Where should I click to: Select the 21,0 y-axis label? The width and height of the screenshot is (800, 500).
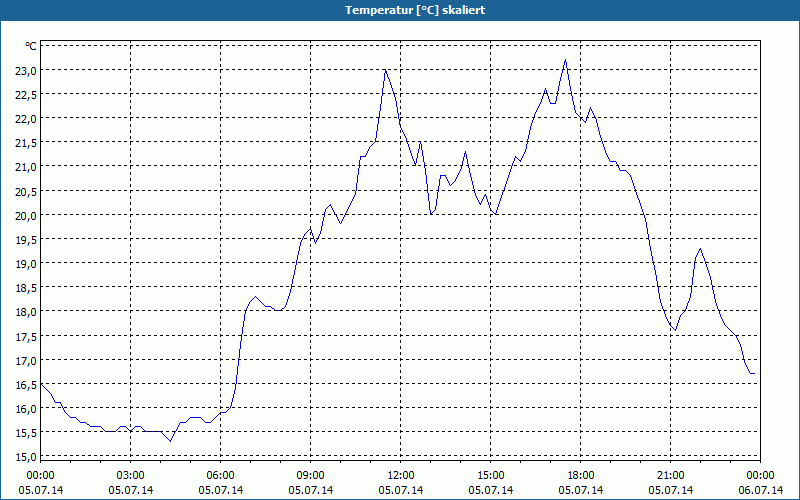(x=27, y=167)
